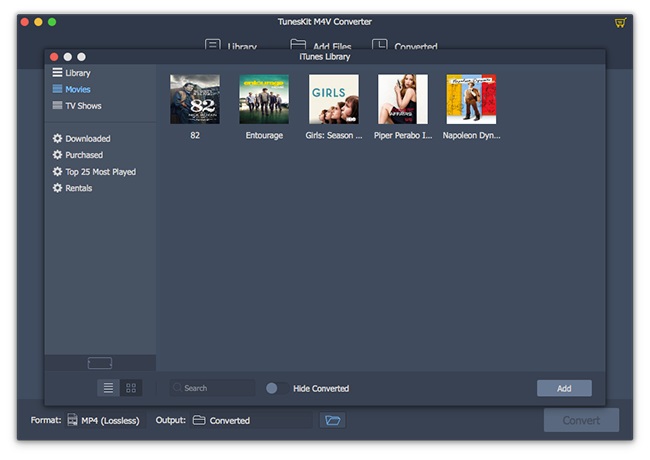The image size is (650, 460).
Task: Click the 'Piper Perabo I...' title text
Action: (x=403, y=136)
